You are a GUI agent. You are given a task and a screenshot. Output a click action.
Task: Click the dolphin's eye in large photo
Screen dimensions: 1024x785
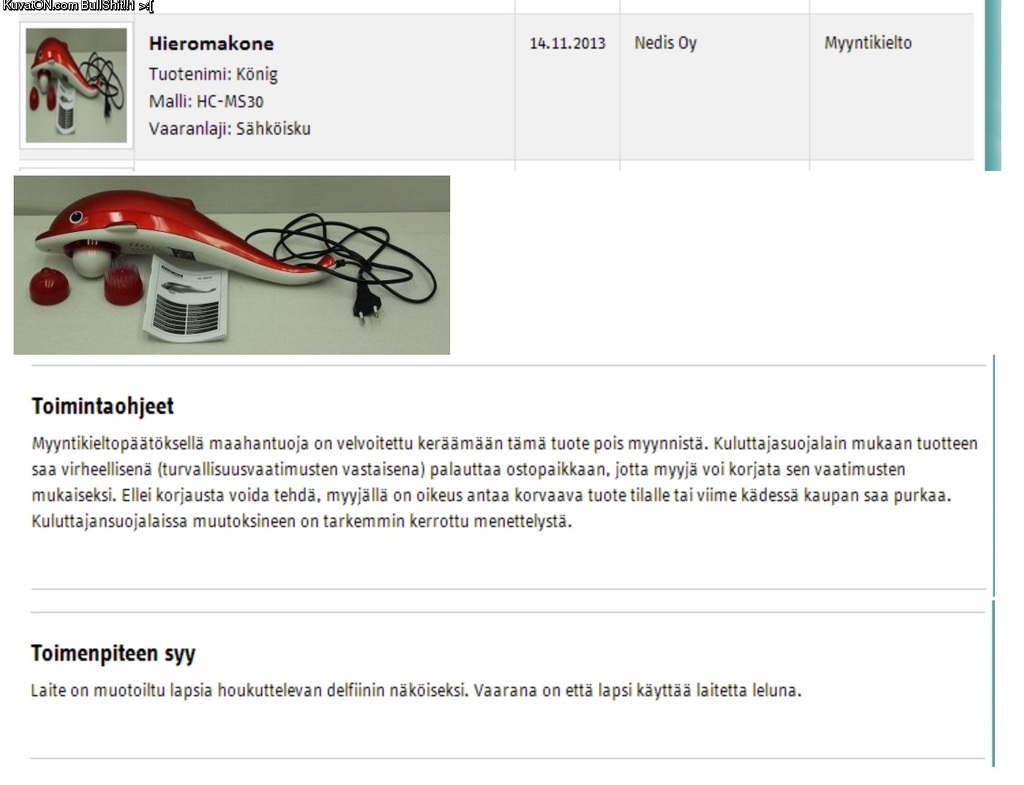point(76,217)
